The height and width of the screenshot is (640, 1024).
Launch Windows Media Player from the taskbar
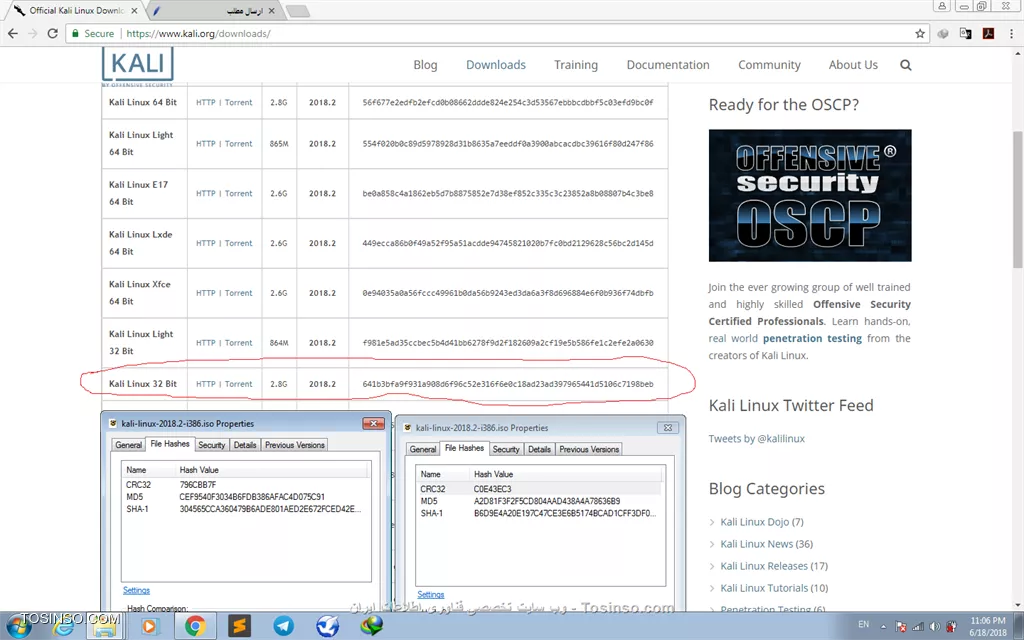tap(149, 626)
